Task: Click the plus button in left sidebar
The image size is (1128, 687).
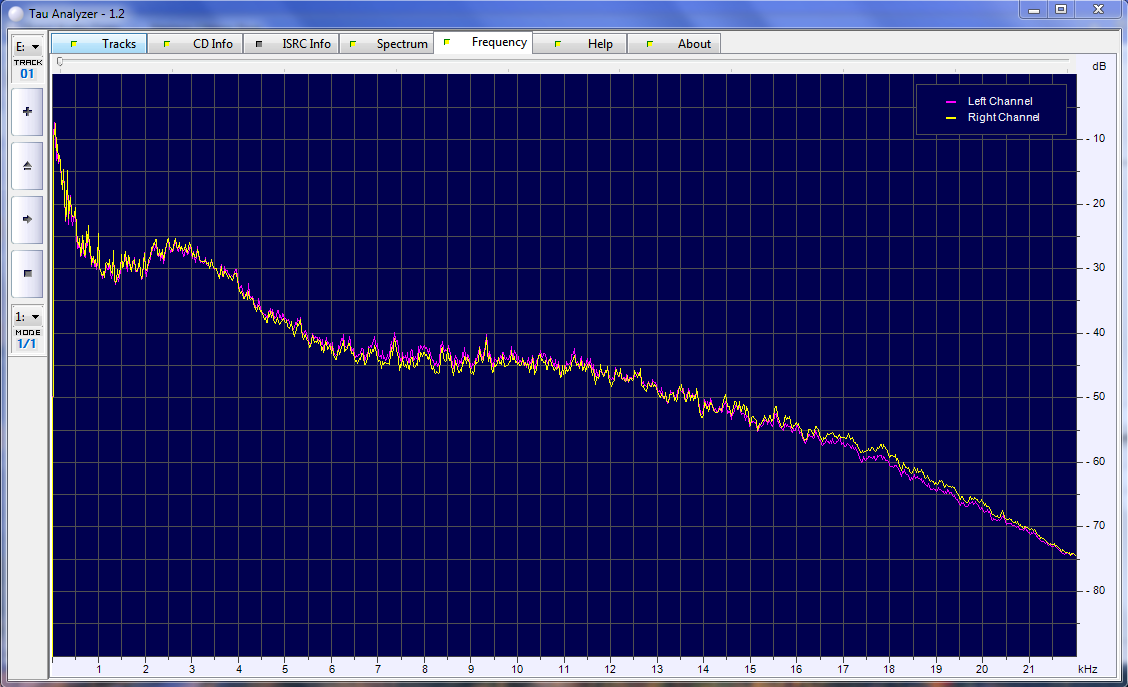Action: click(27, 112)
